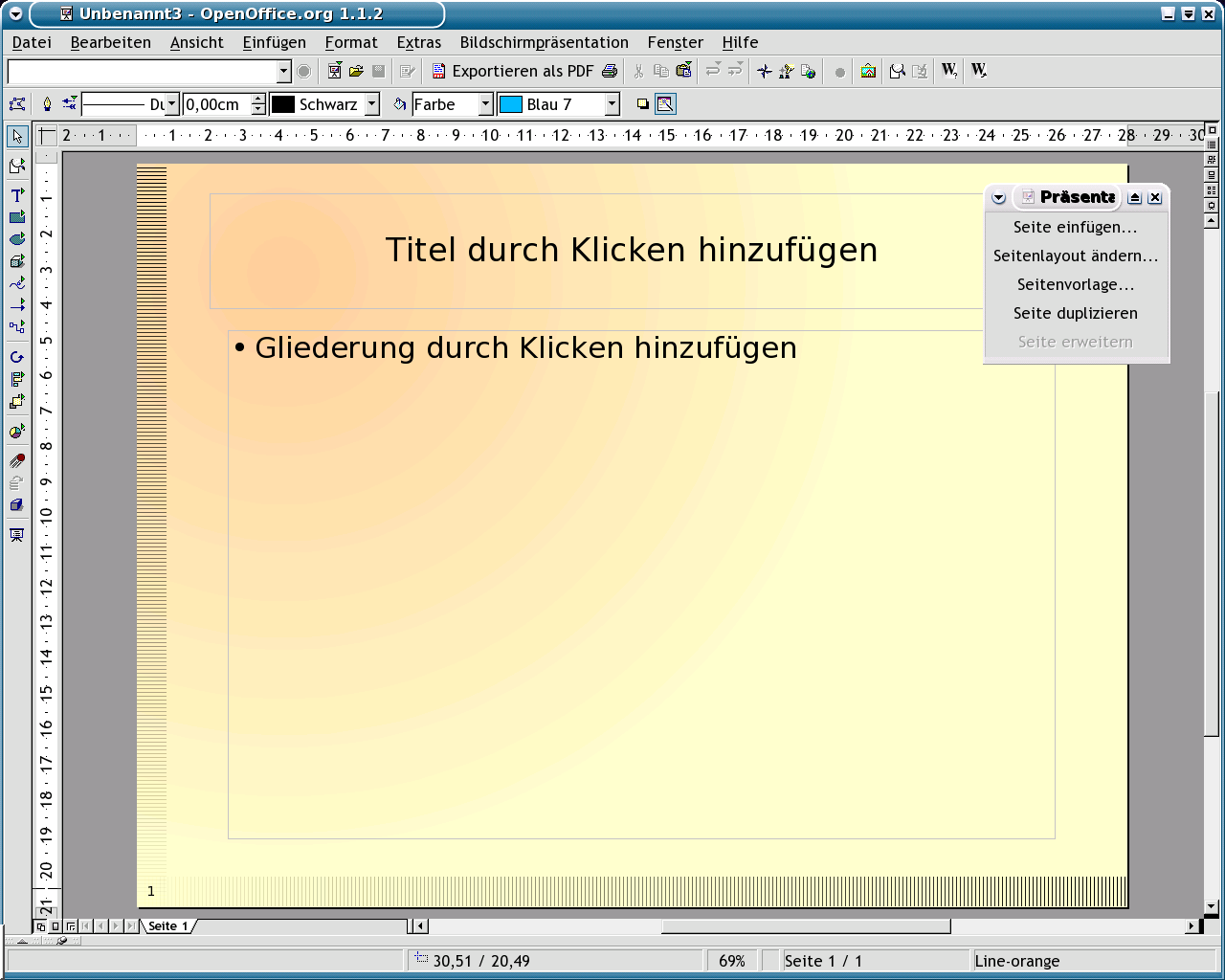Click the Lines and Arrows tool

click(16, 305)
